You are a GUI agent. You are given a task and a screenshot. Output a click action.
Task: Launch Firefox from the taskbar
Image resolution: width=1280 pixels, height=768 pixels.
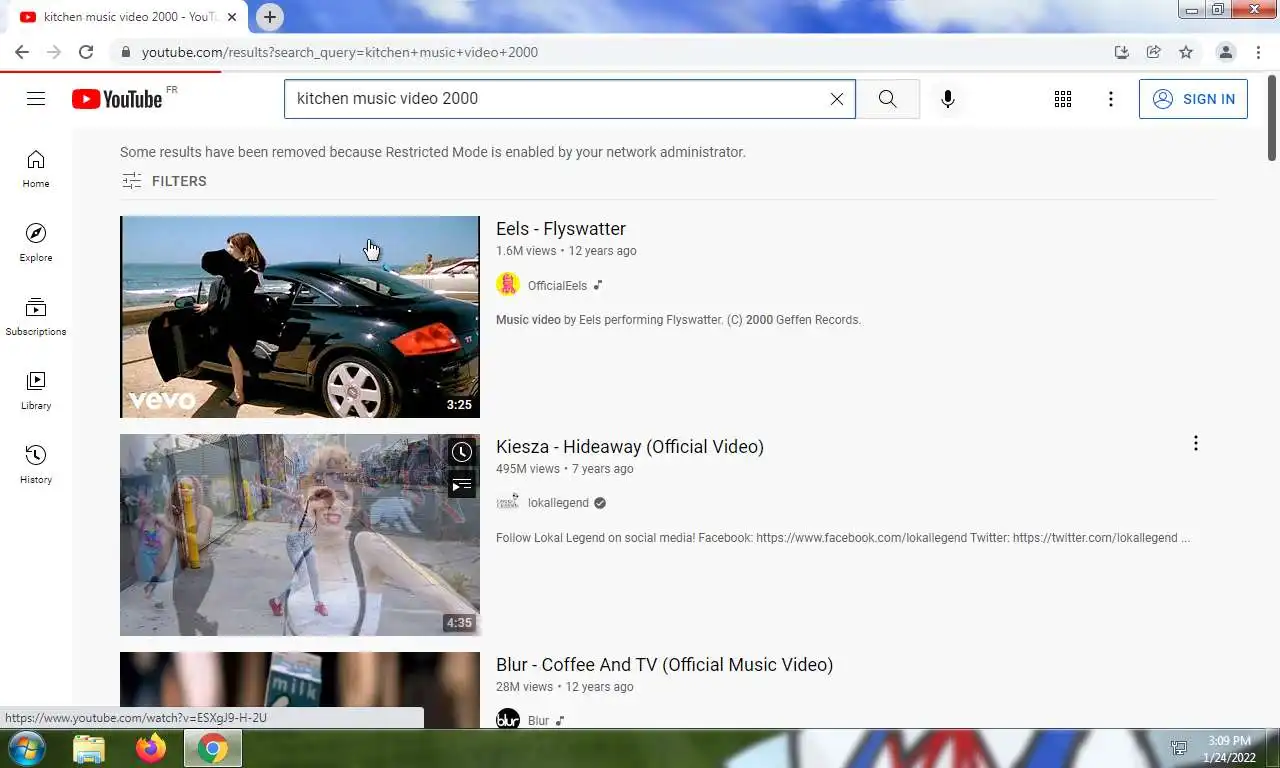(x=151, y=748)
